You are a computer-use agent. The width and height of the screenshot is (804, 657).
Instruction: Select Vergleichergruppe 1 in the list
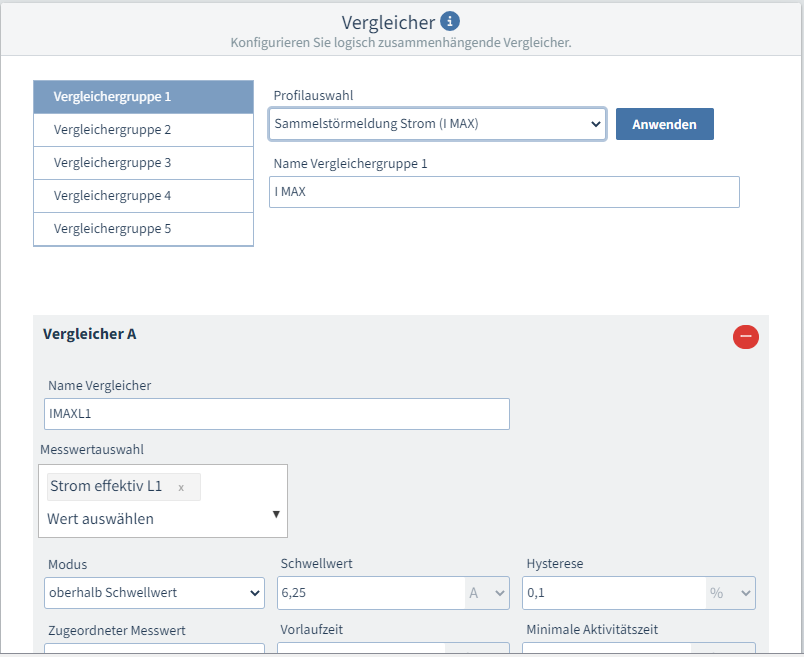(x=143, y=97)
